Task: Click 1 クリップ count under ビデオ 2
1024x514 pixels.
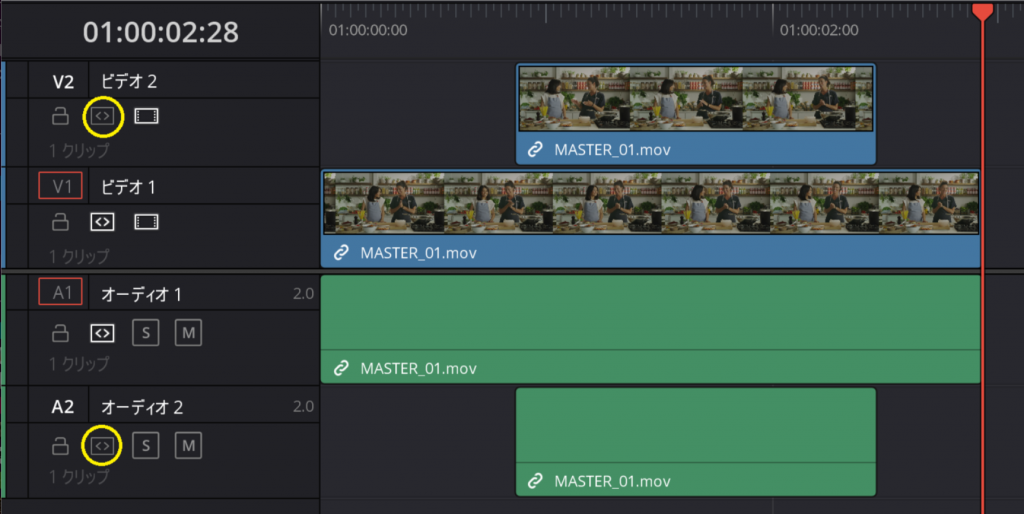Action: [x=79, y=151]
